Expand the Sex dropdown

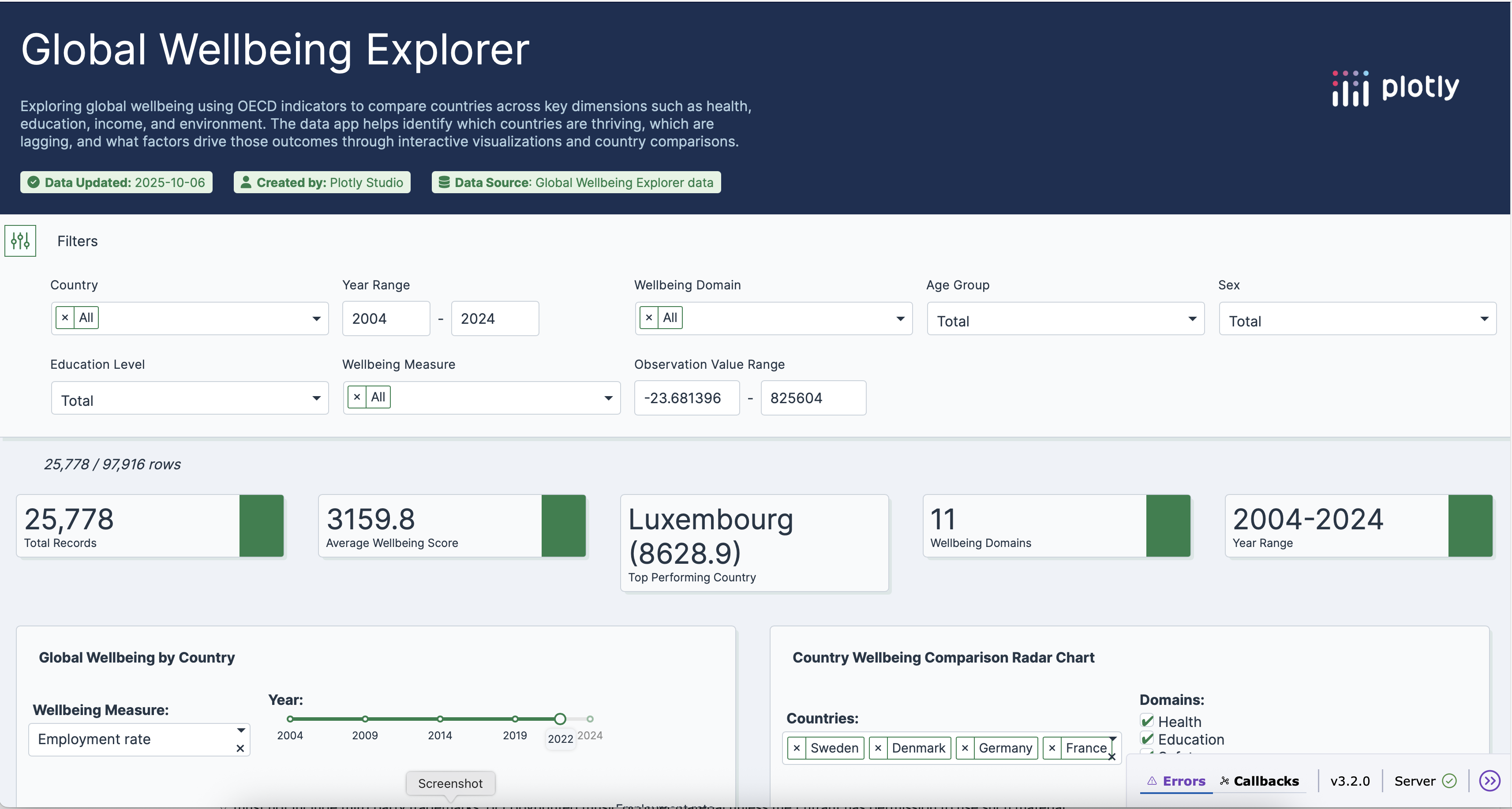[x=1357, y=319]
